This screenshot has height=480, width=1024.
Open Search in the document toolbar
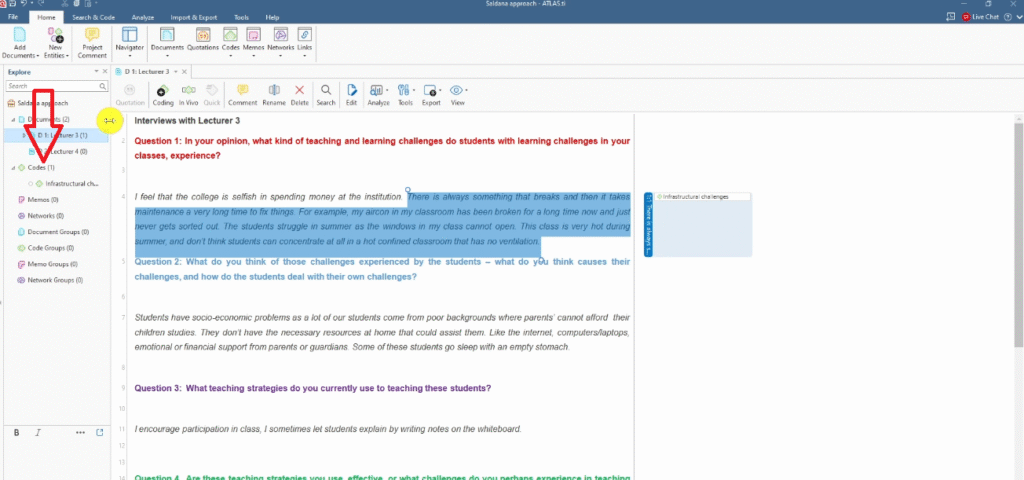pyautogui.click(x=326, y=93)
